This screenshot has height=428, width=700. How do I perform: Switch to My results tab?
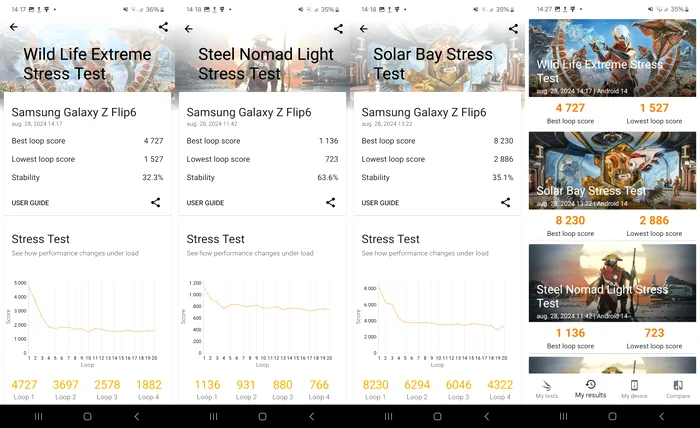590,389
